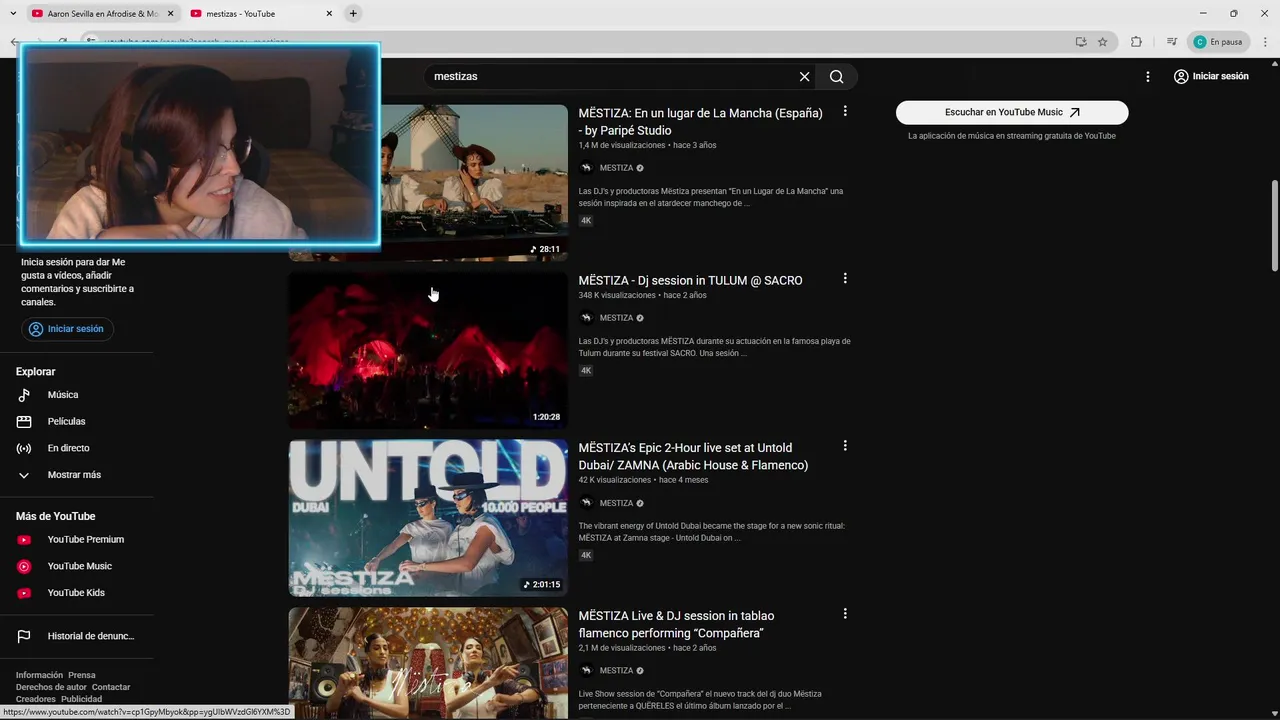The height and width of the screenshot is (720, 1280).
Task: Click MESTIZA channel avatar under Untold video
Action: [586, 503]
